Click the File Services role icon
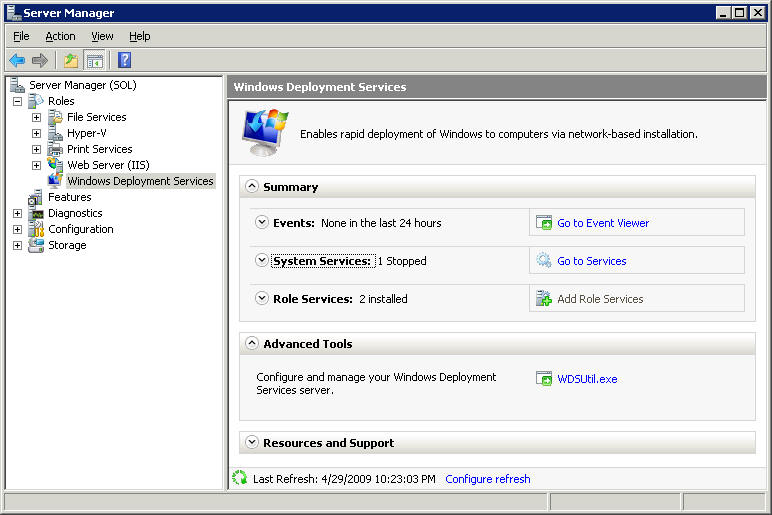Image resolution: width=772 pixels, height=515 pixels. pyautogui.click(x=55, y=117)
